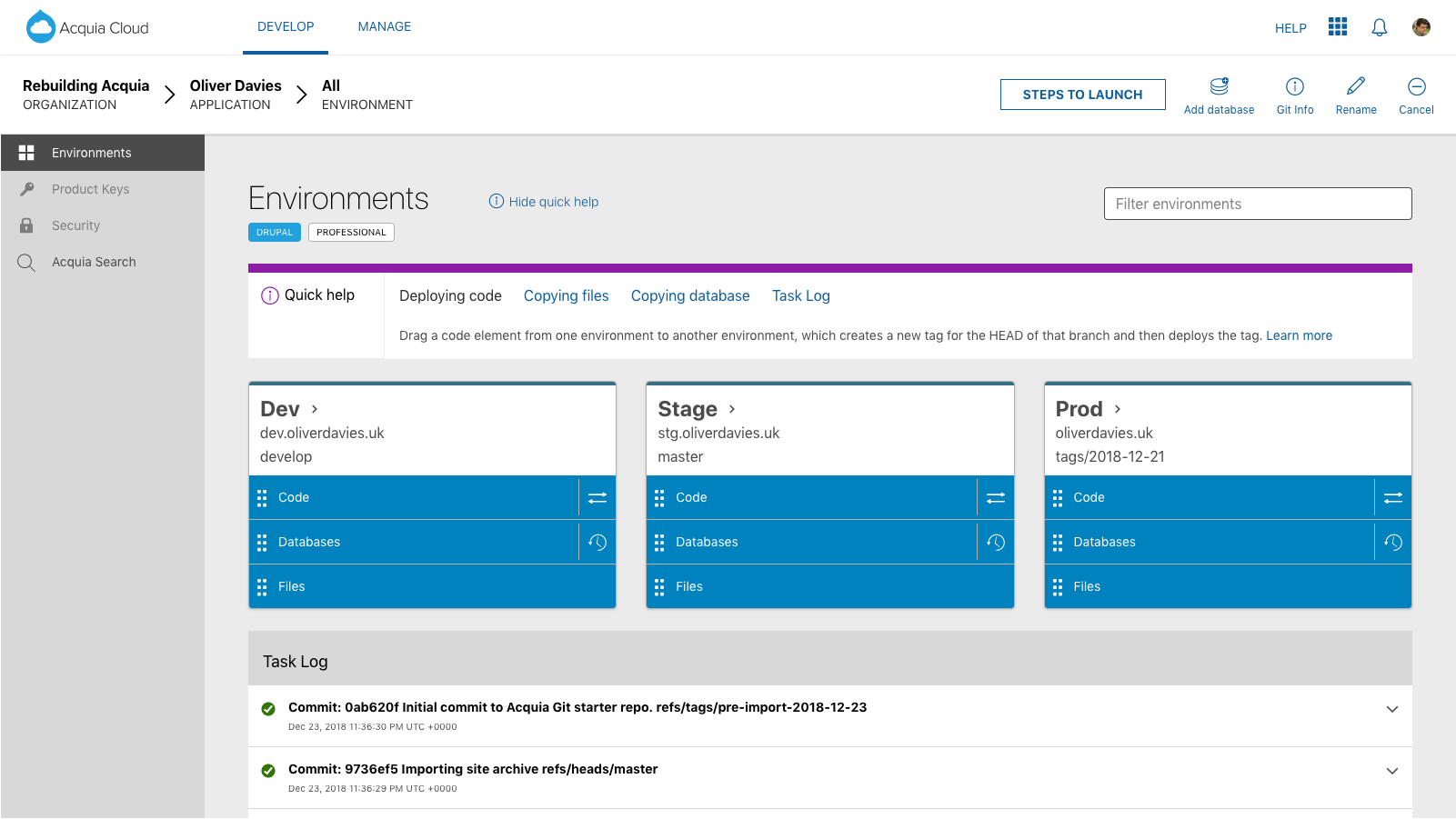Screen dimensions: 1456x819
Task: Select the Copying files quick help tab
Action: tap(566, 295)
